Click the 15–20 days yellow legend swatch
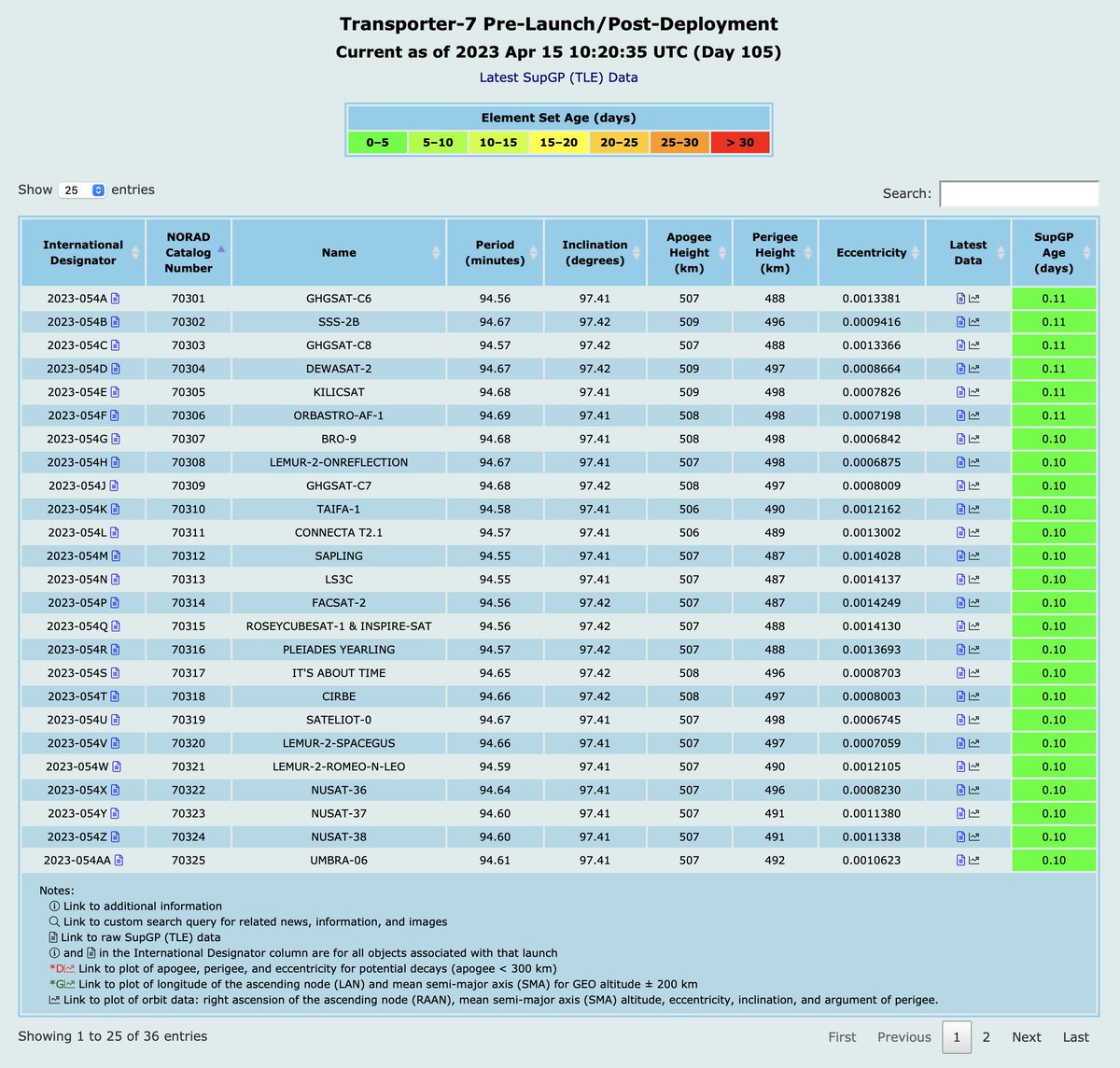The image size is (1120, 1068). pyautogui.click(x=558, y=143)
